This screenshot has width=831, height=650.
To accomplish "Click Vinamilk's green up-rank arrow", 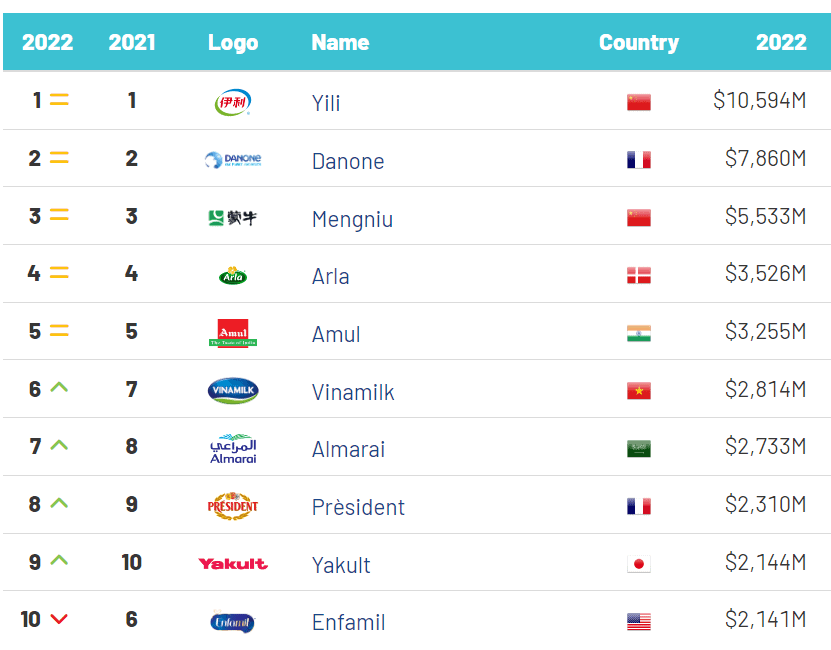I will point(59,388).
